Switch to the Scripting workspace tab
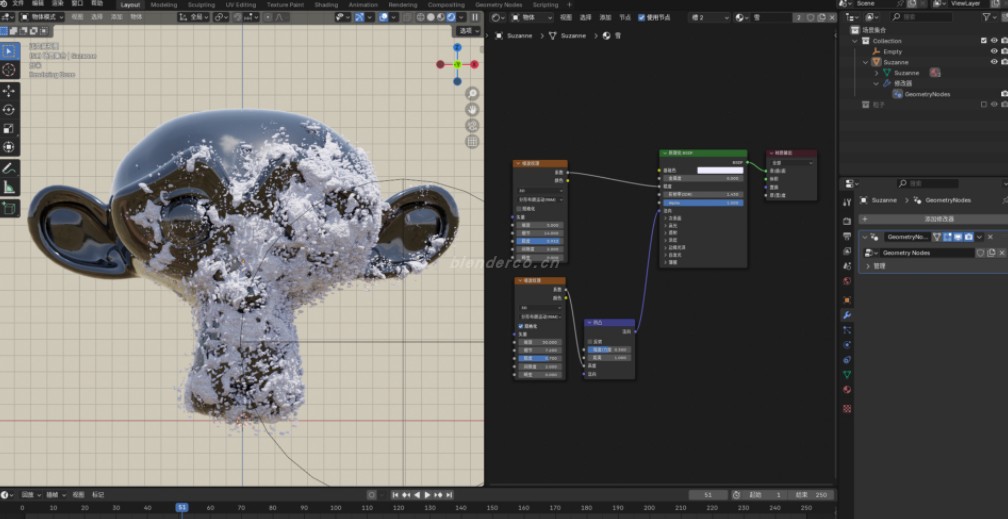 (545, 5)
